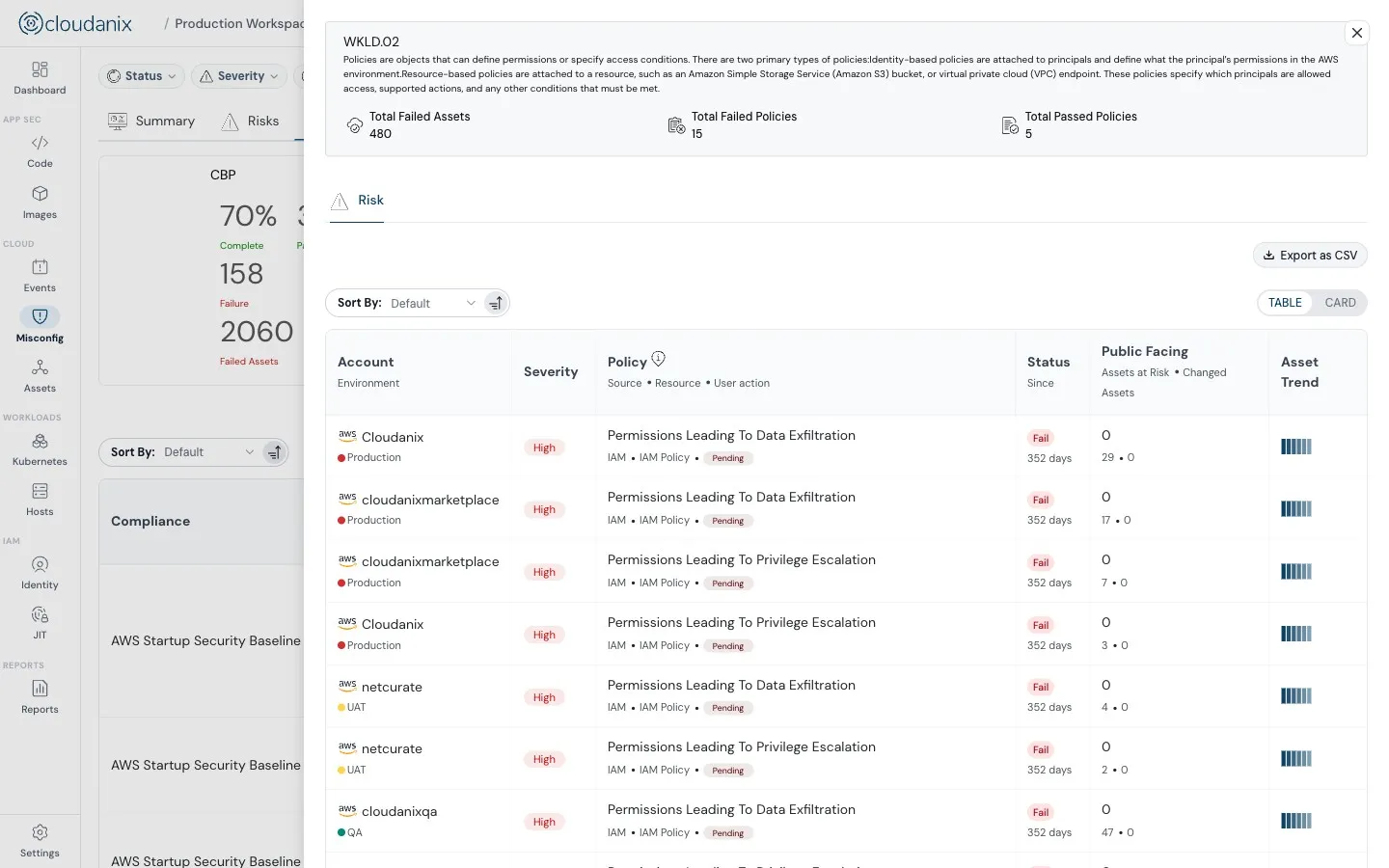
Task: Open Assets in the sidebar
Action: (x=40, y=376)
